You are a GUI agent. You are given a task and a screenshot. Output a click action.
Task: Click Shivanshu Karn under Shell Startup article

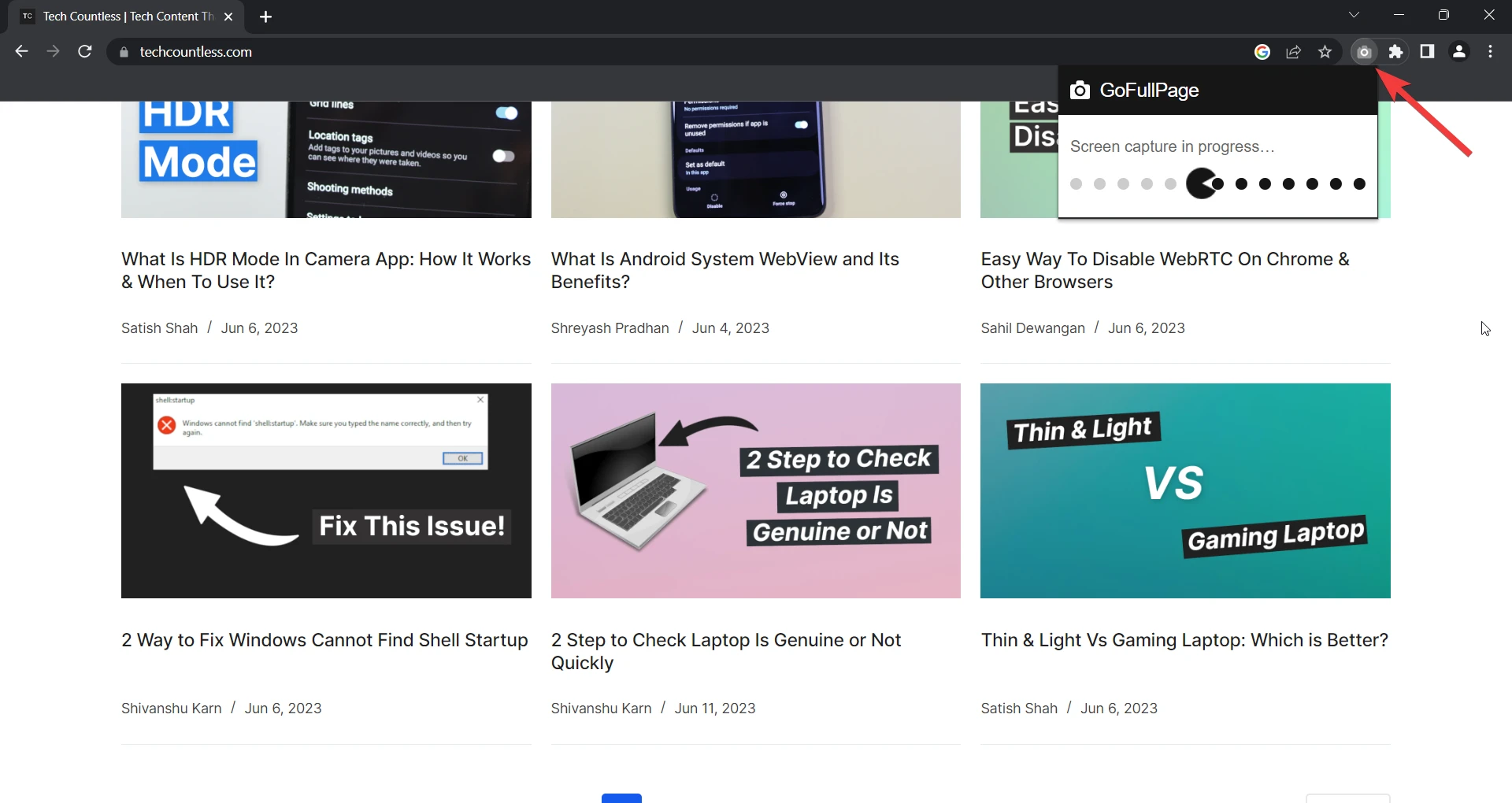[172, 709]
